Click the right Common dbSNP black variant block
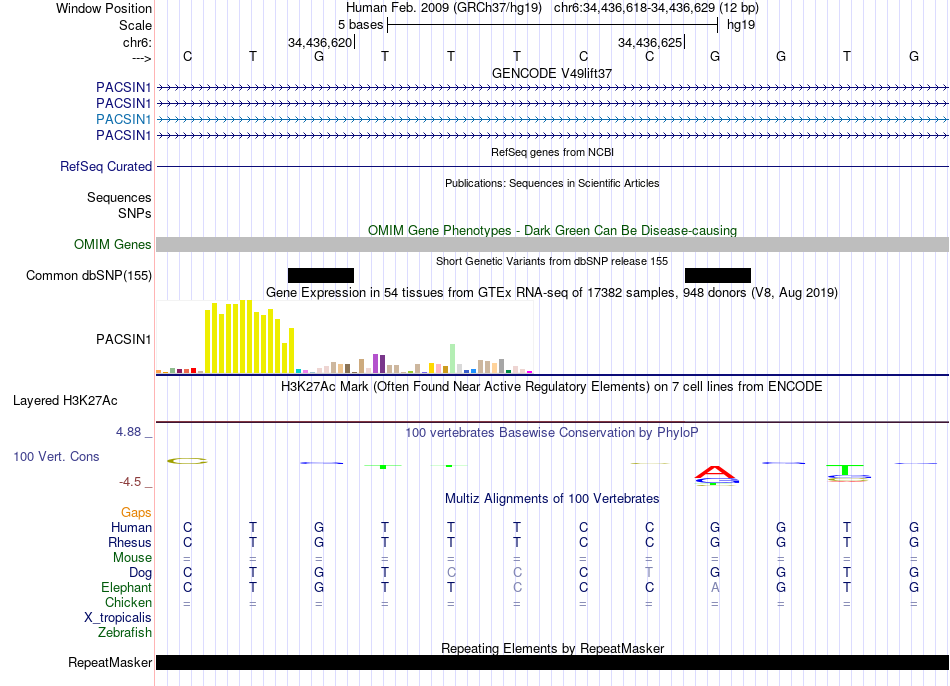950x686 pixels. 717,275
